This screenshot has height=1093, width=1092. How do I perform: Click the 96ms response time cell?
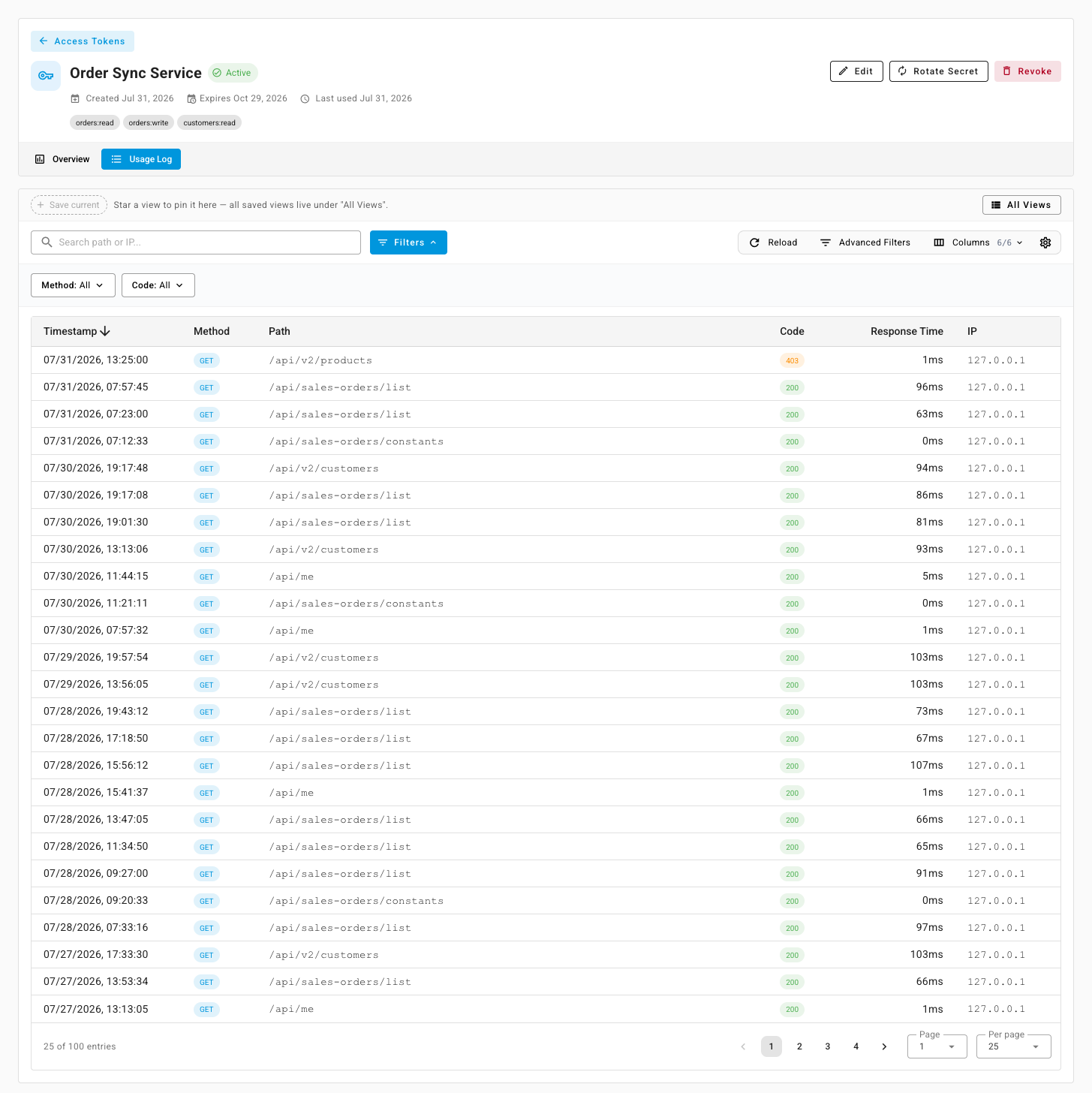pos(929,387)
